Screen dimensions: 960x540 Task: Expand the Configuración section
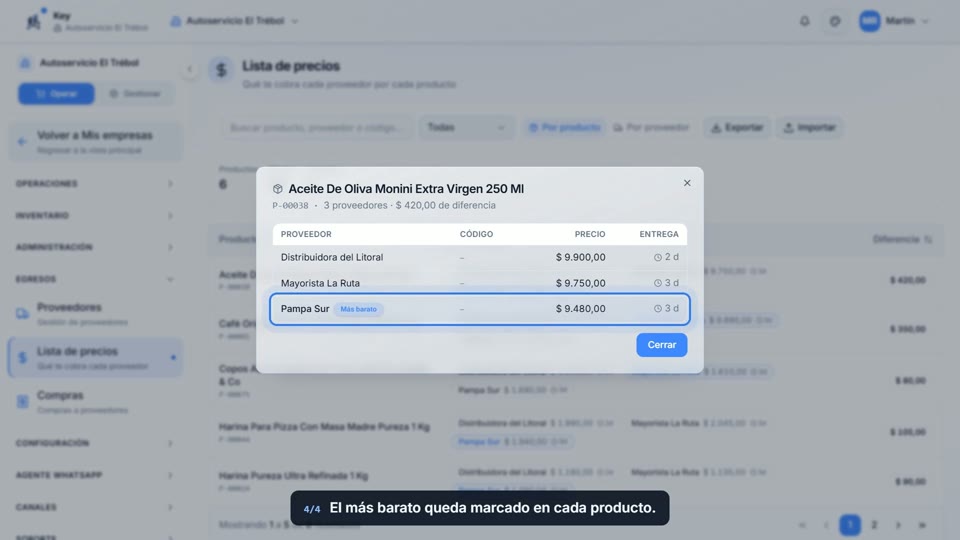94,443
